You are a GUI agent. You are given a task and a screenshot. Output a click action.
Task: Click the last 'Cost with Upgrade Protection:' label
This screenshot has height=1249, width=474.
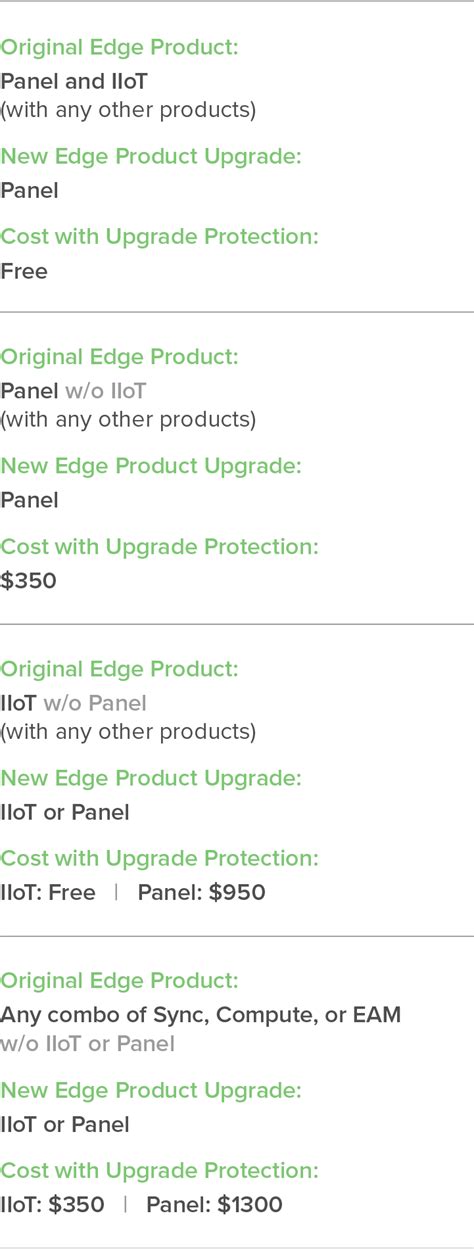click(159, 1171)
